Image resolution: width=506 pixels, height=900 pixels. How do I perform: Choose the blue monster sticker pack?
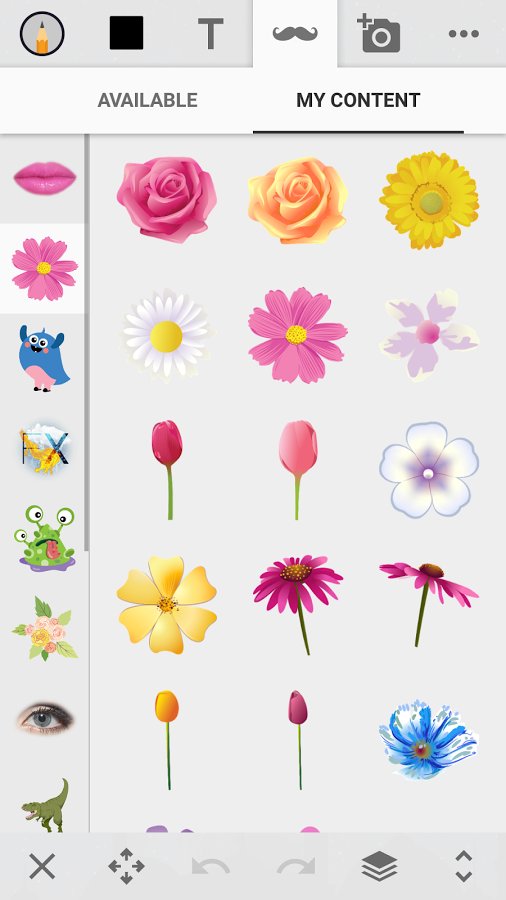click(x=44, y=358)
